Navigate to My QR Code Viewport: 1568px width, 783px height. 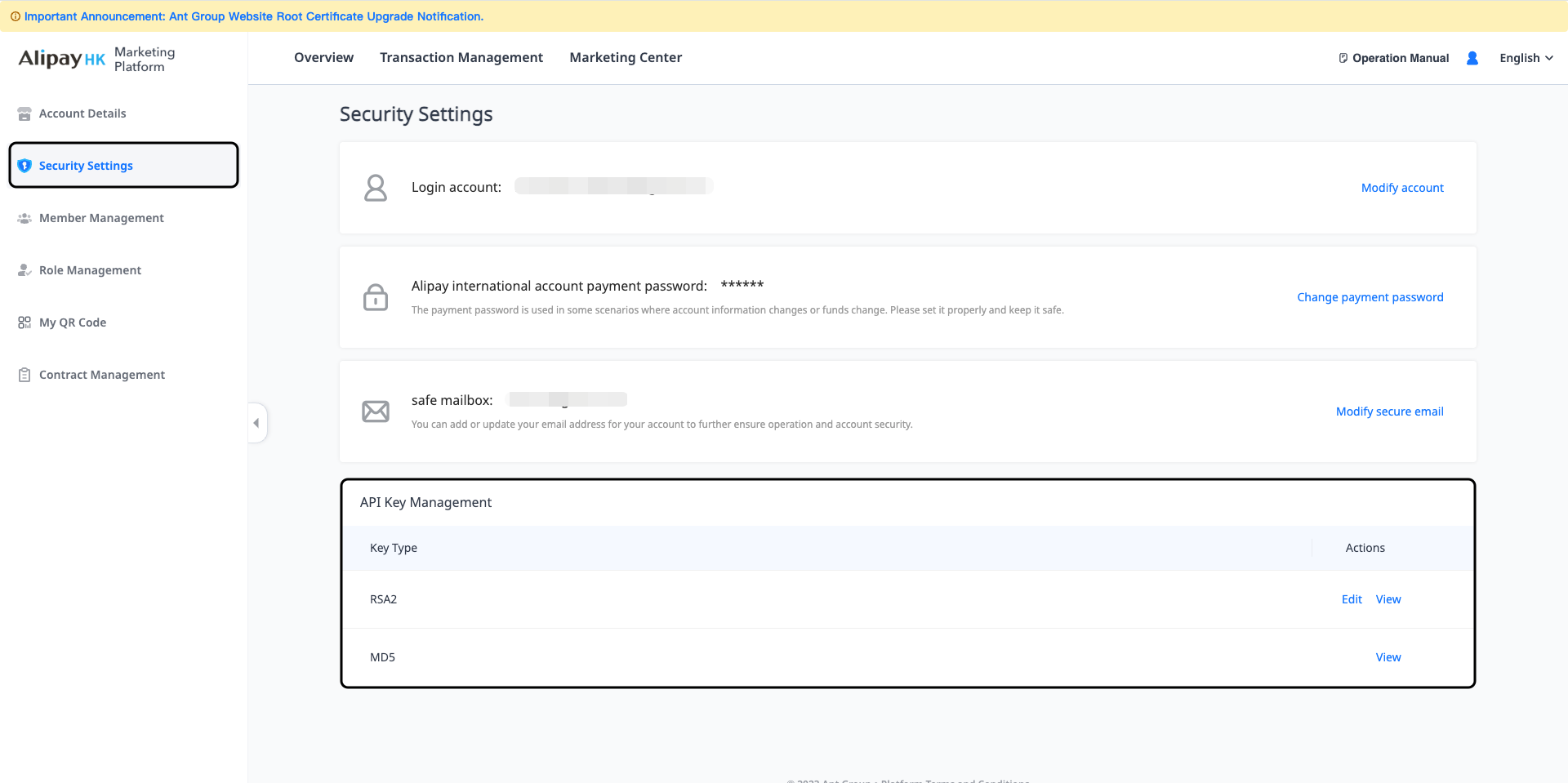click(124, 323)
